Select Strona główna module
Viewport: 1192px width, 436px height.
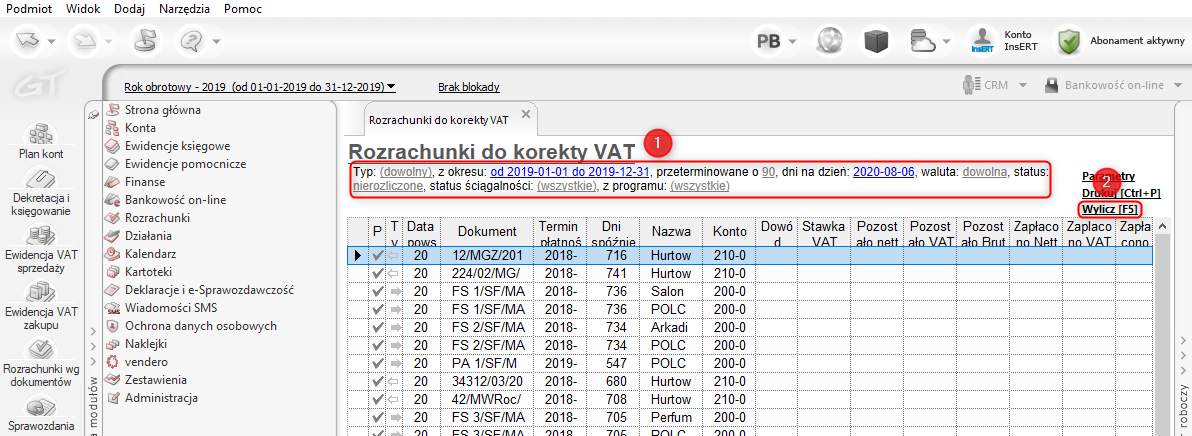pos(163,110)
